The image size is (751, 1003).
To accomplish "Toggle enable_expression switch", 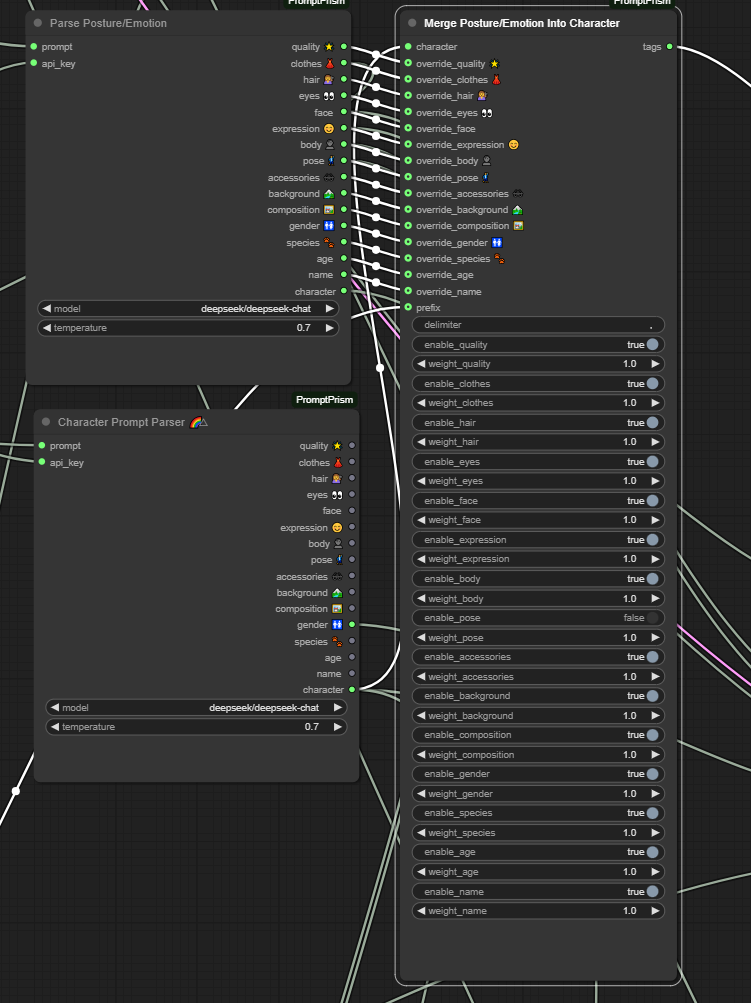I will [x=652, y=540].
